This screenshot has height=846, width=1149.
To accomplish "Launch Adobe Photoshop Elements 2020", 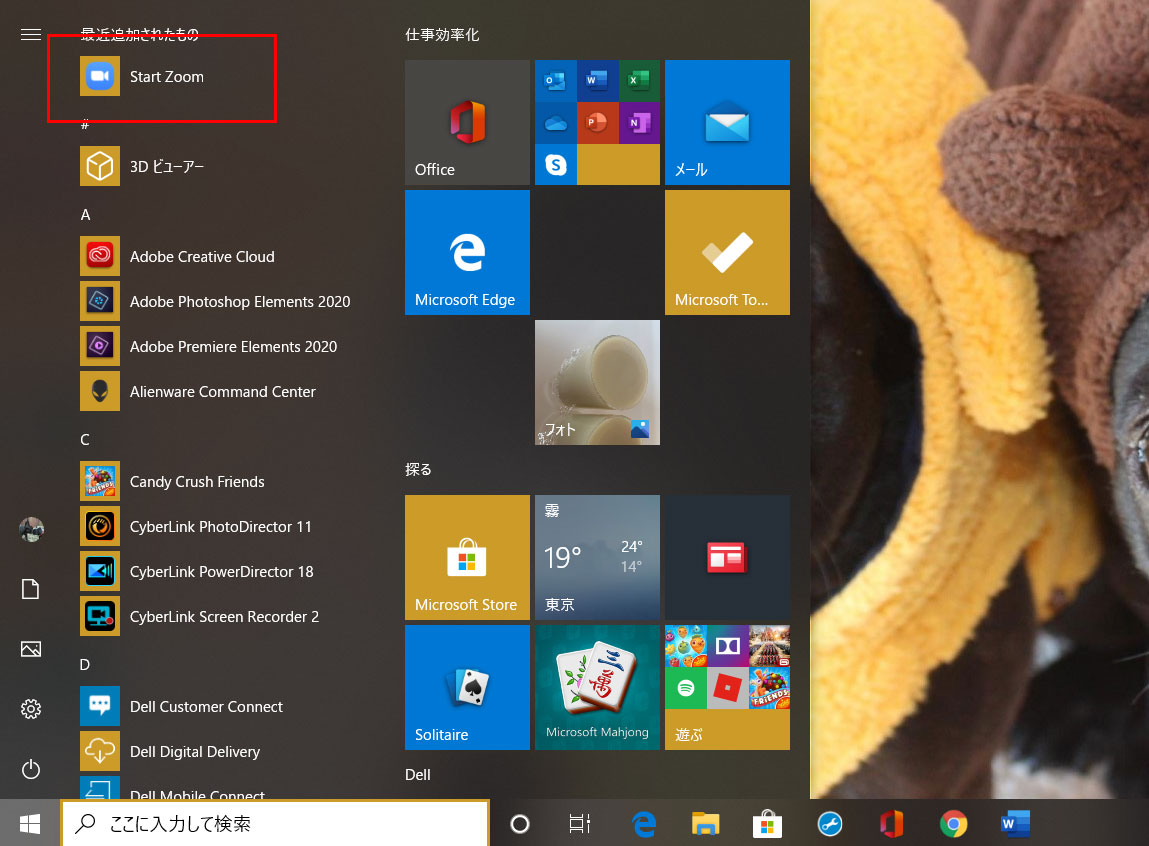I will tap(238, 302).
